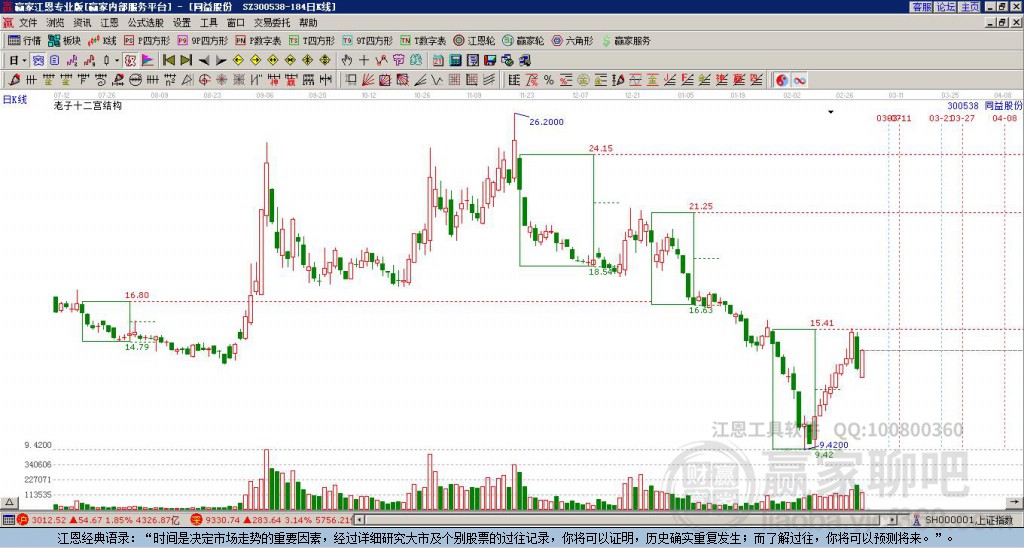The height and width of the screenshot is (548, 1024).
Task: Click the 主页 button in title bar
Action: 970,7
